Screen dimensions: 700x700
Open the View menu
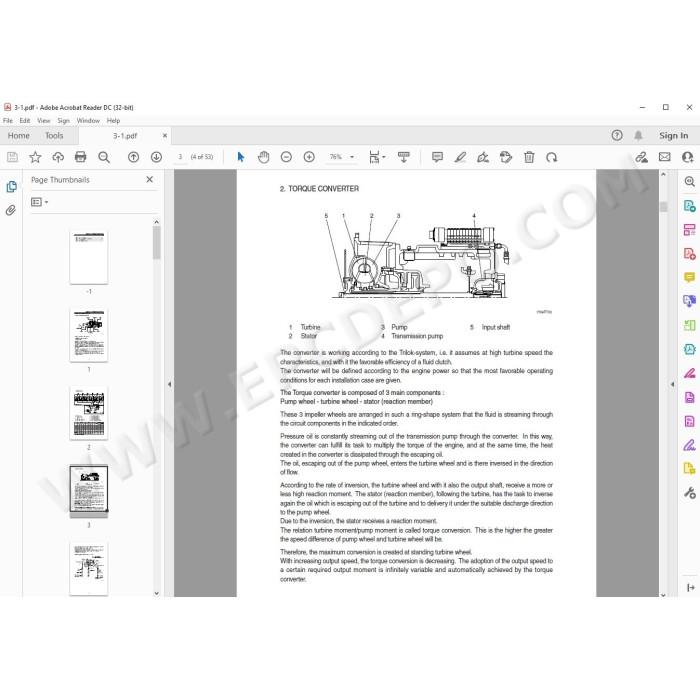[44, 121]
